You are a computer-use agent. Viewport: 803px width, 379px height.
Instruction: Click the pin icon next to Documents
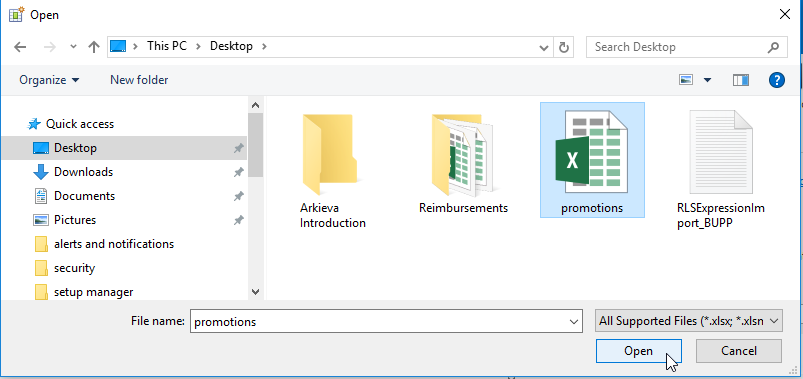238,197
